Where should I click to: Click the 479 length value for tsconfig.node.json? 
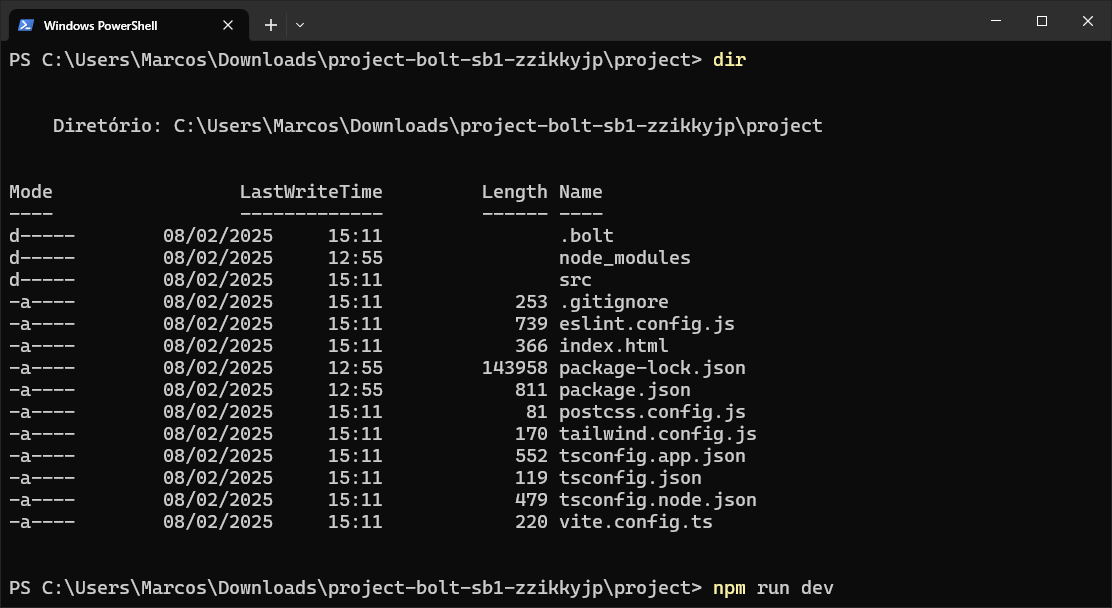(530, 499)
